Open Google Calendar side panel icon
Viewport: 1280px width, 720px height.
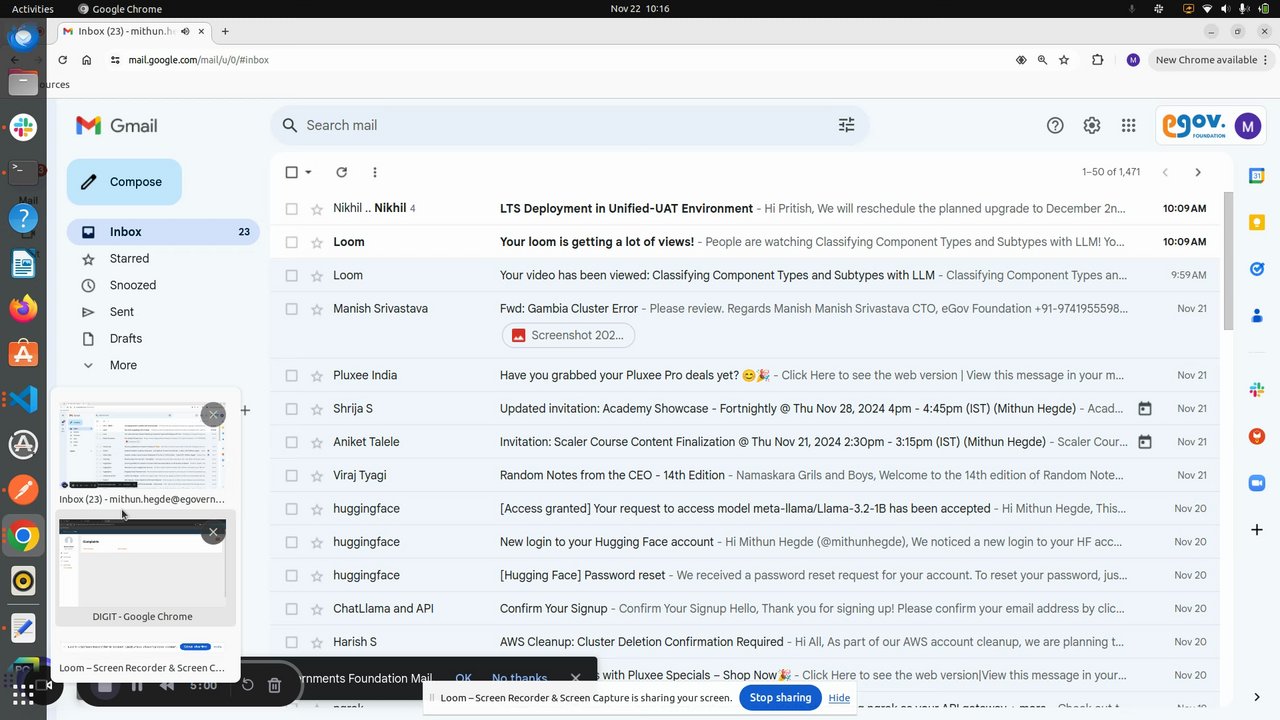point(1257,176)
